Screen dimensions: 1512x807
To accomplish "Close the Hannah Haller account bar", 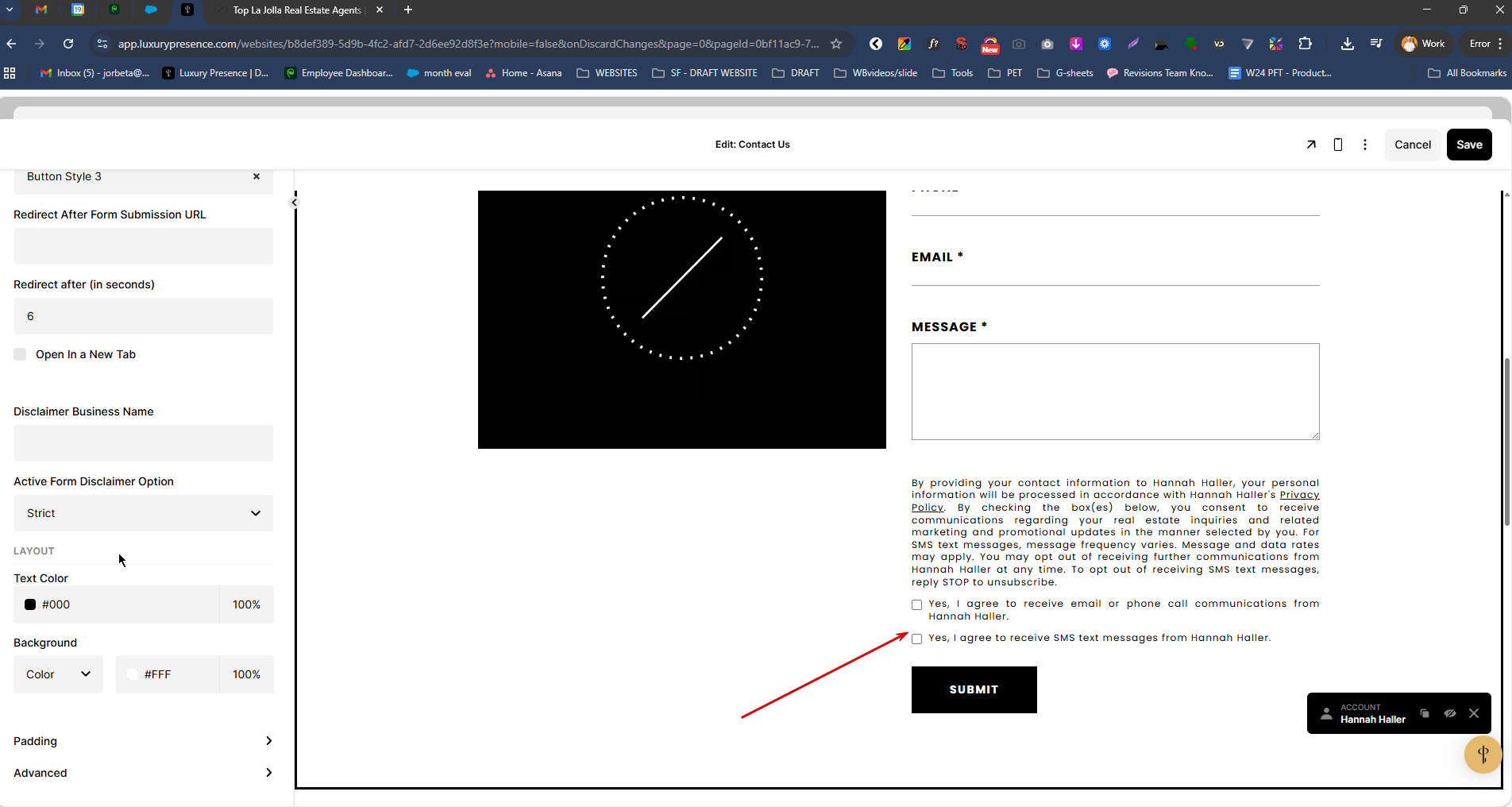I will point(1474,713).
